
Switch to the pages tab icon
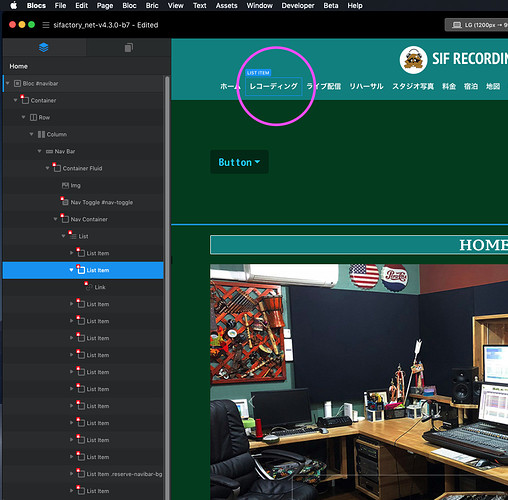pyautogui.click(x=129, y=48)
